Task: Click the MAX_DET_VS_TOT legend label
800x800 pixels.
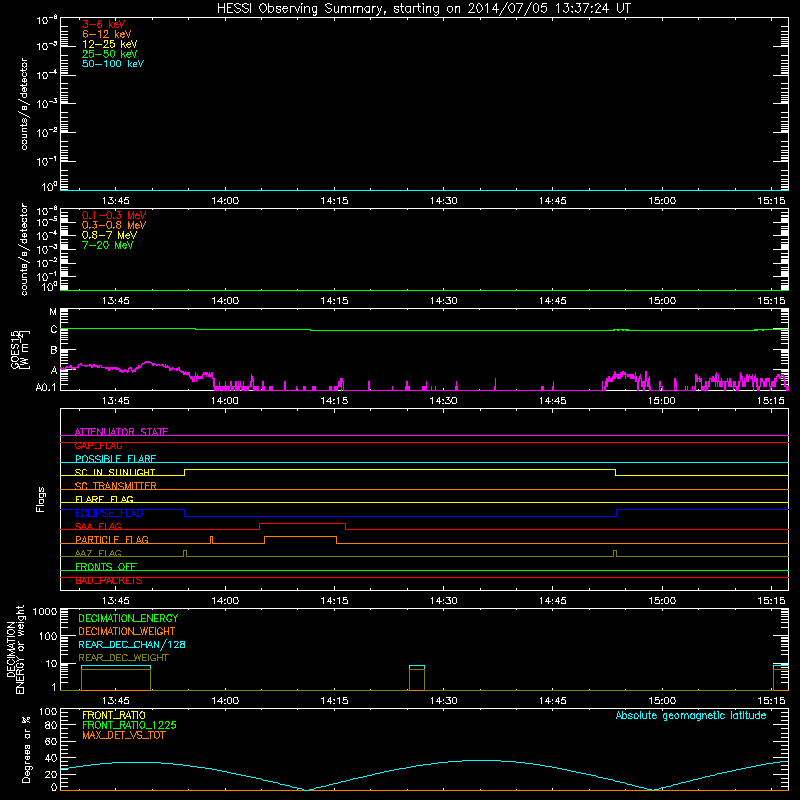Action: click(x=123, y=735)
